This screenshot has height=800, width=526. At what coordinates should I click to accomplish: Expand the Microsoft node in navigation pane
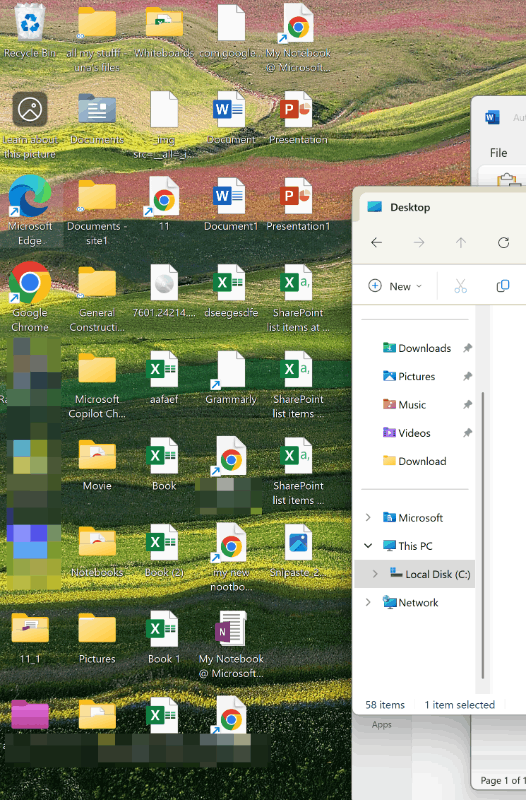click(368, 518)
